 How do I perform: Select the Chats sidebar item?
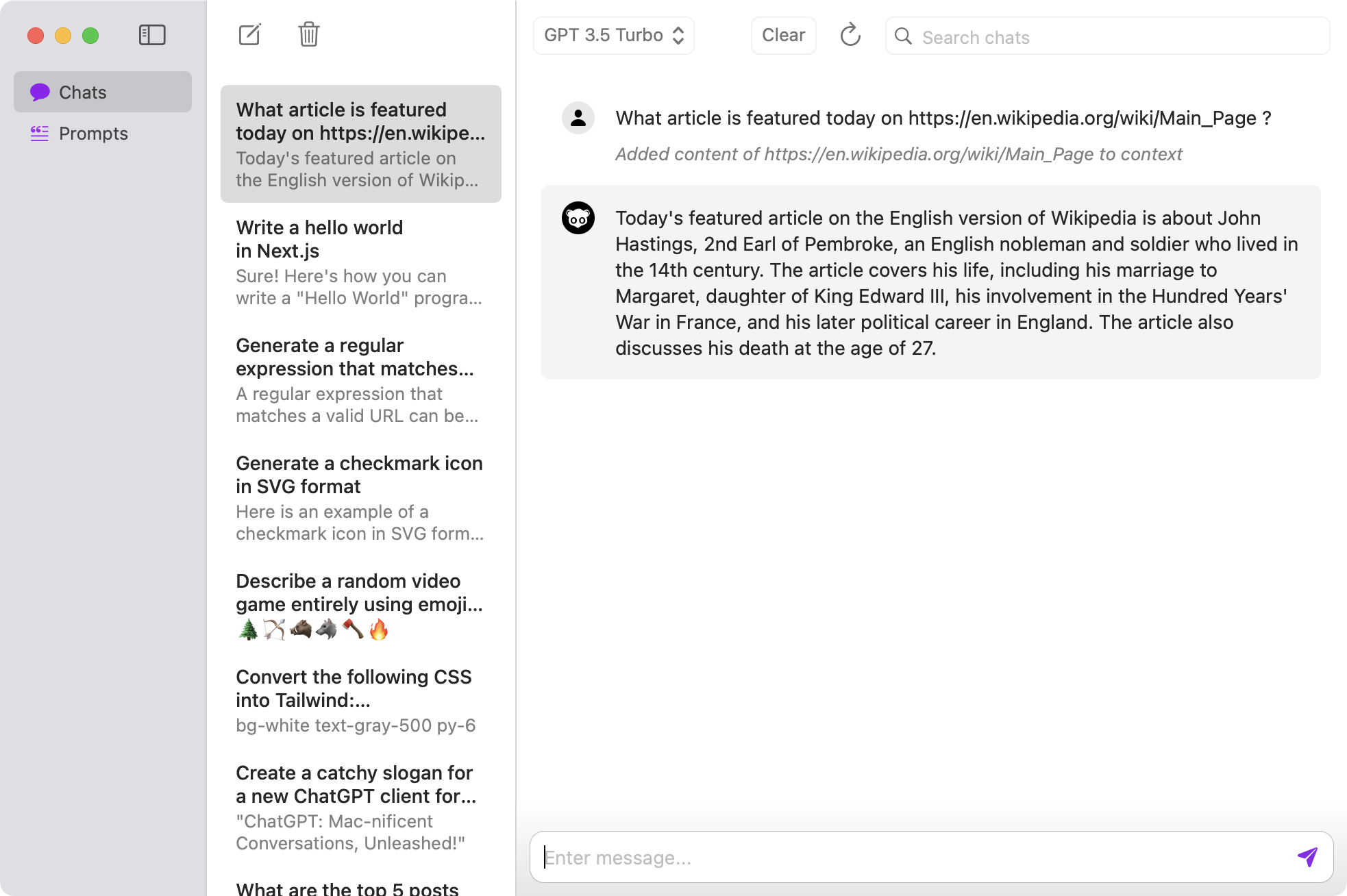(x=103, y=92)
